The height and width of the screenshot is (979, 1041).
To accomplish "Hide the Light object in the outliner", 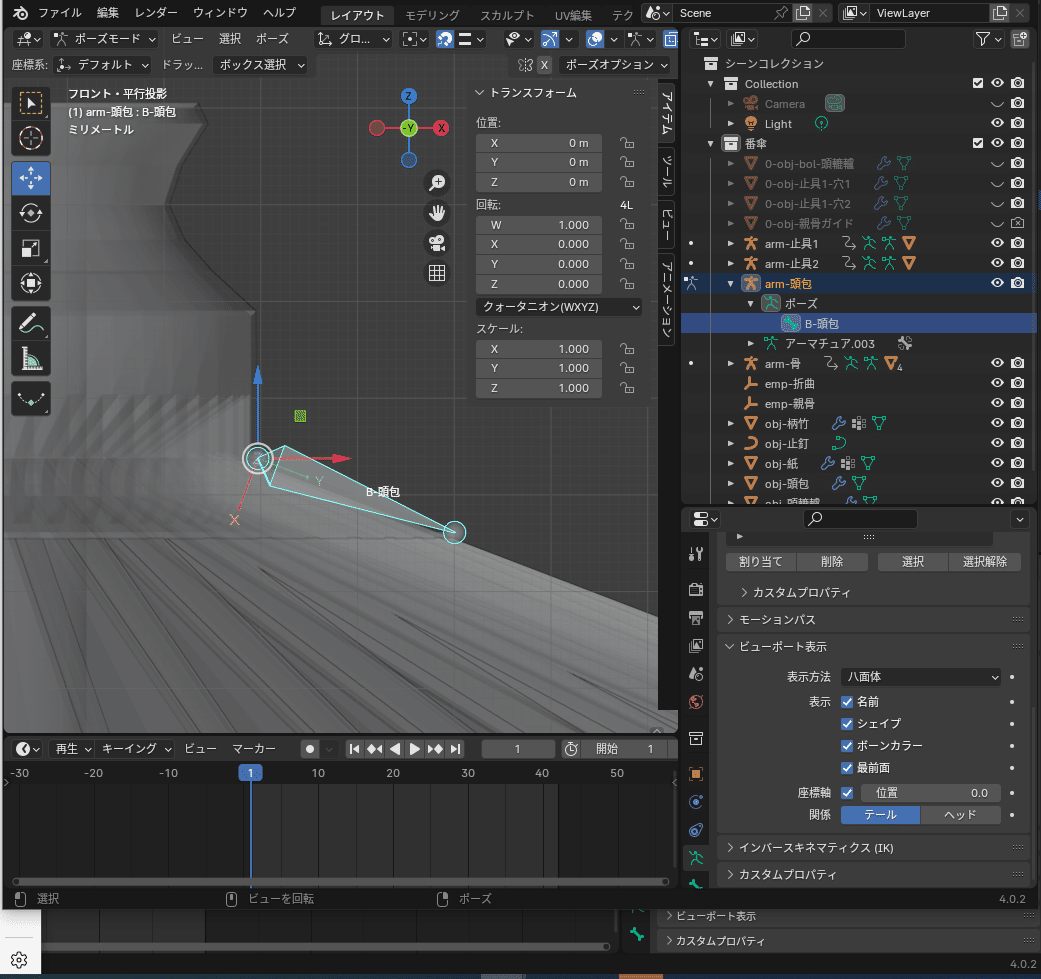I will pos(997,124).
